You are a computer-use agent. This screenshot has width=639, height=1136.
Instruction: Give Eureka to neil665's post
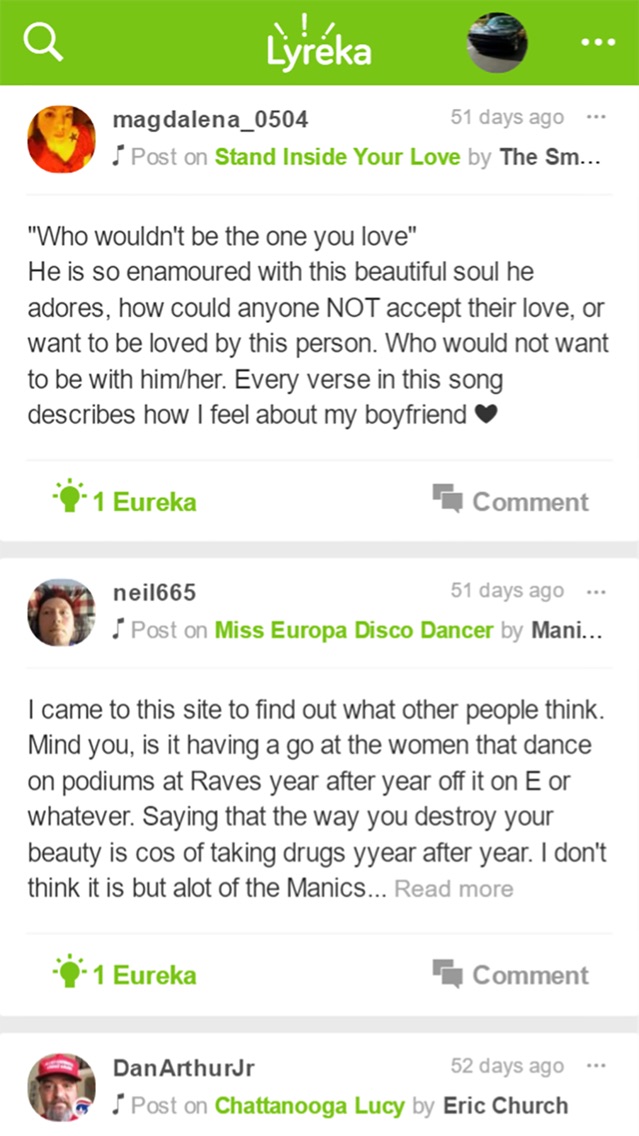(126, 974)
